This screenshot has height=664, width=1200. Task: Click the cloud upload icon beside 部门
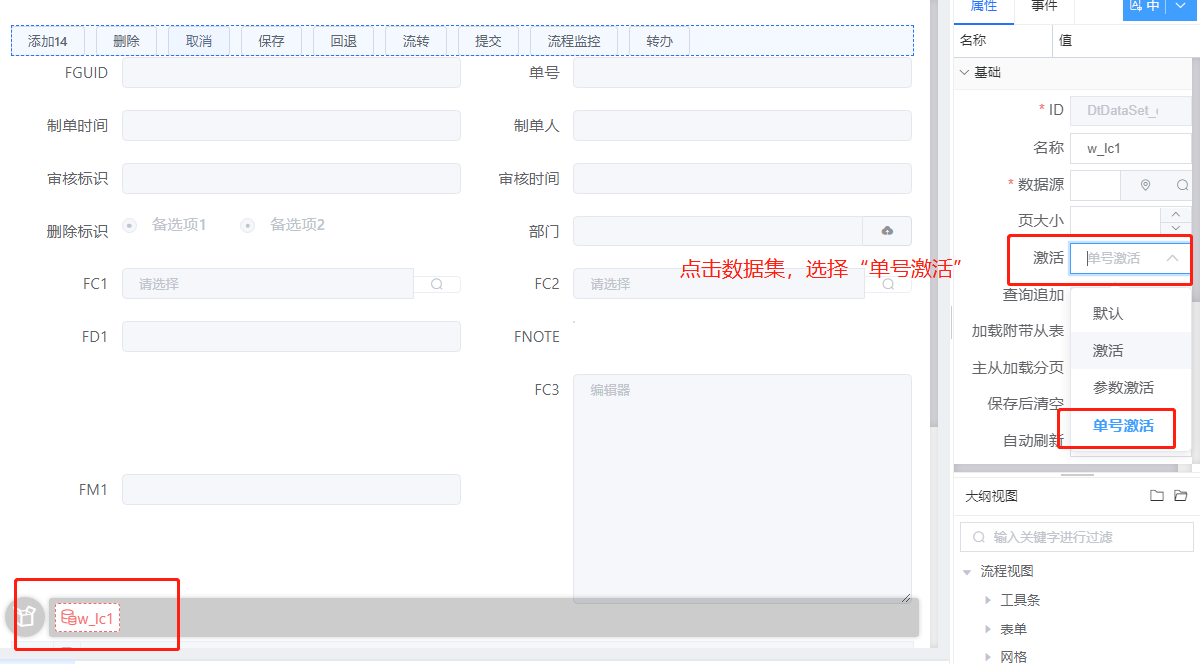click(x=887, y=231)
